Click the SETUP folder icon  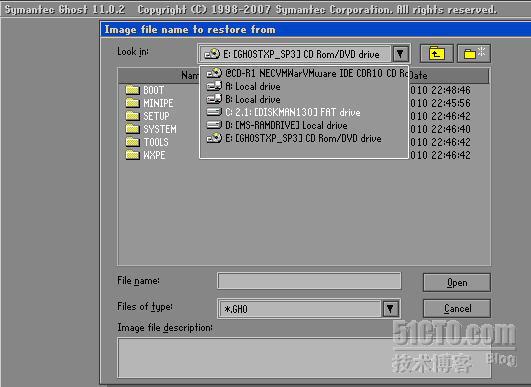[x=132, y=116]
